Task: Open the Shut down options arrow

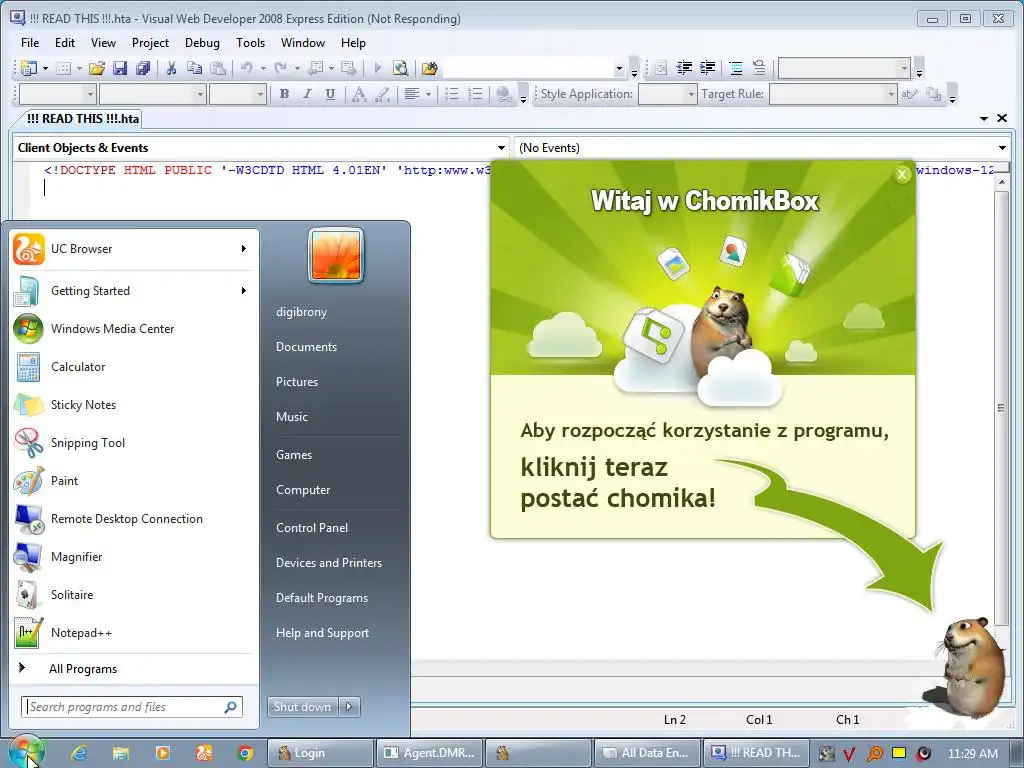Action: coord(349,707)
